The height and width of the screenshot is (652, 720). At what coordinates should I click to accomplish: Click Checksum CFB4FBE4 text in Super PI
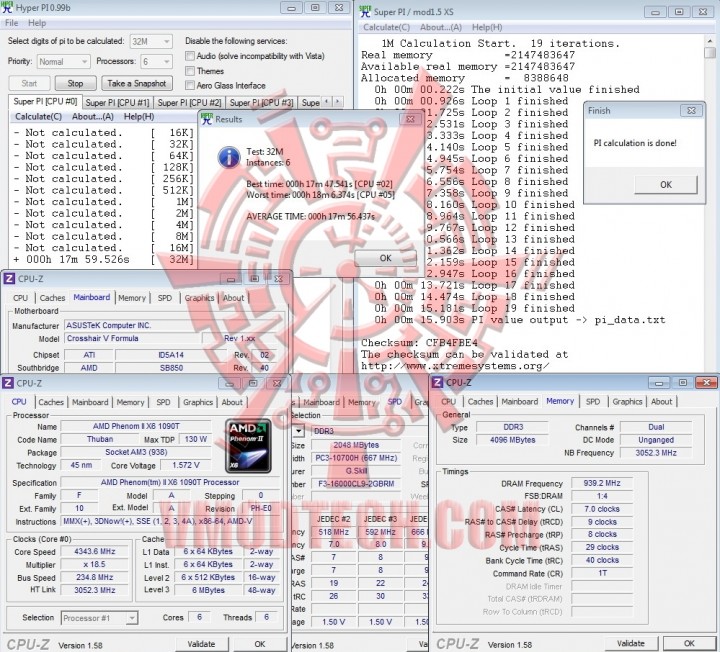[x=419, y=343]
